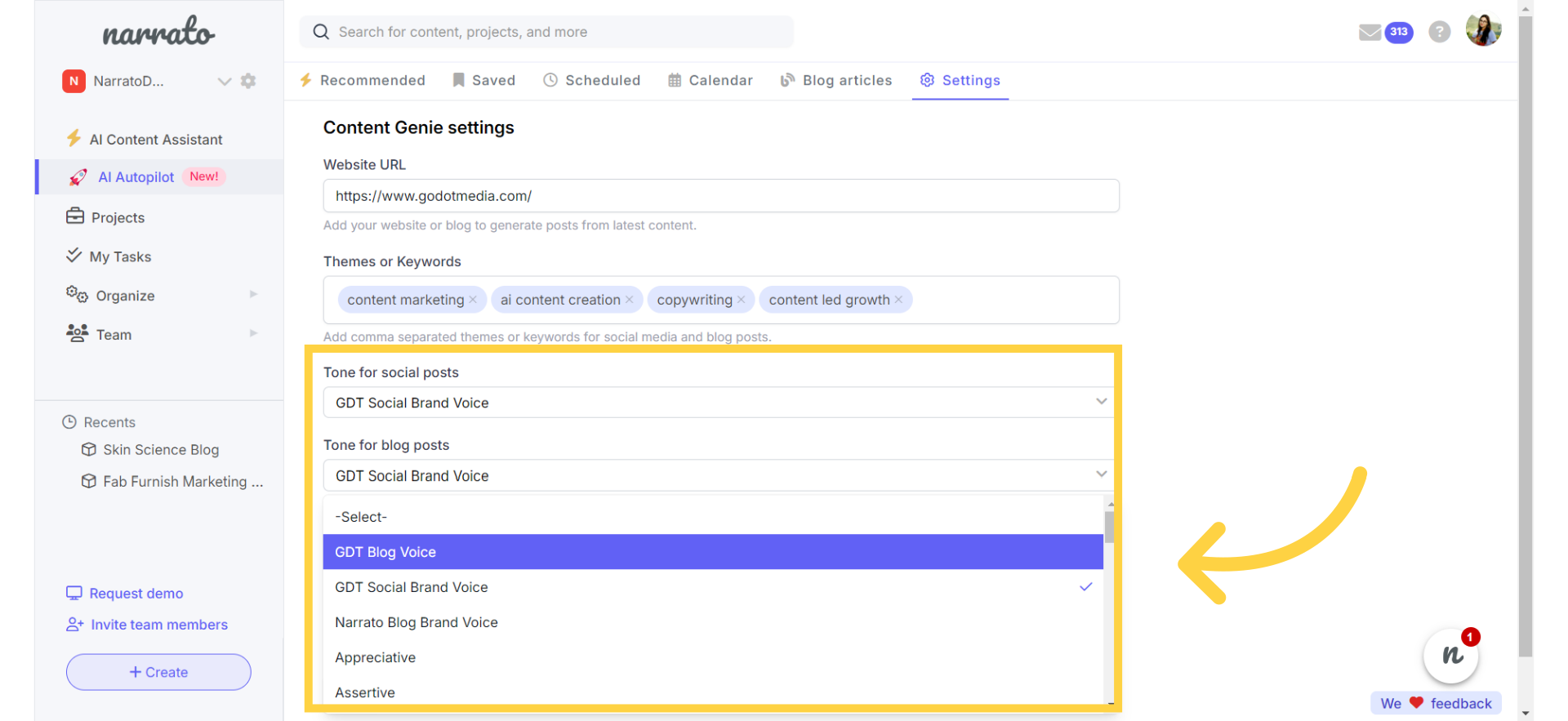The image size is (1568, 721).
Task: Open workspace settings gear icon
Action: [248, 81]
